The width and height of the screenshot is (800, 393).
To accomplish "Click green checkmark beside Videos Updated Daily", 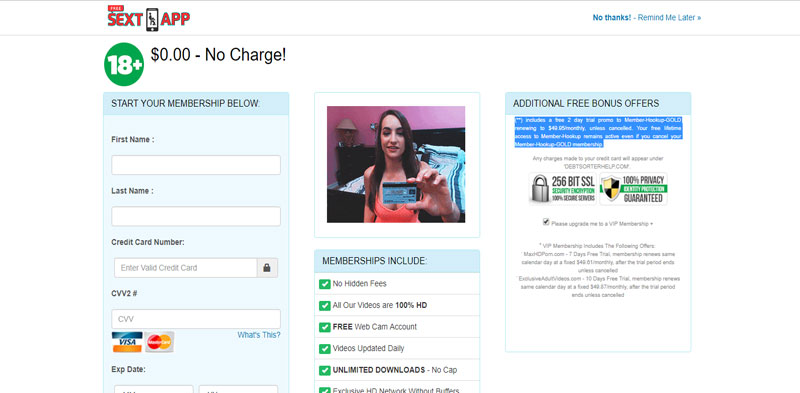I will (x=324, y=349).
